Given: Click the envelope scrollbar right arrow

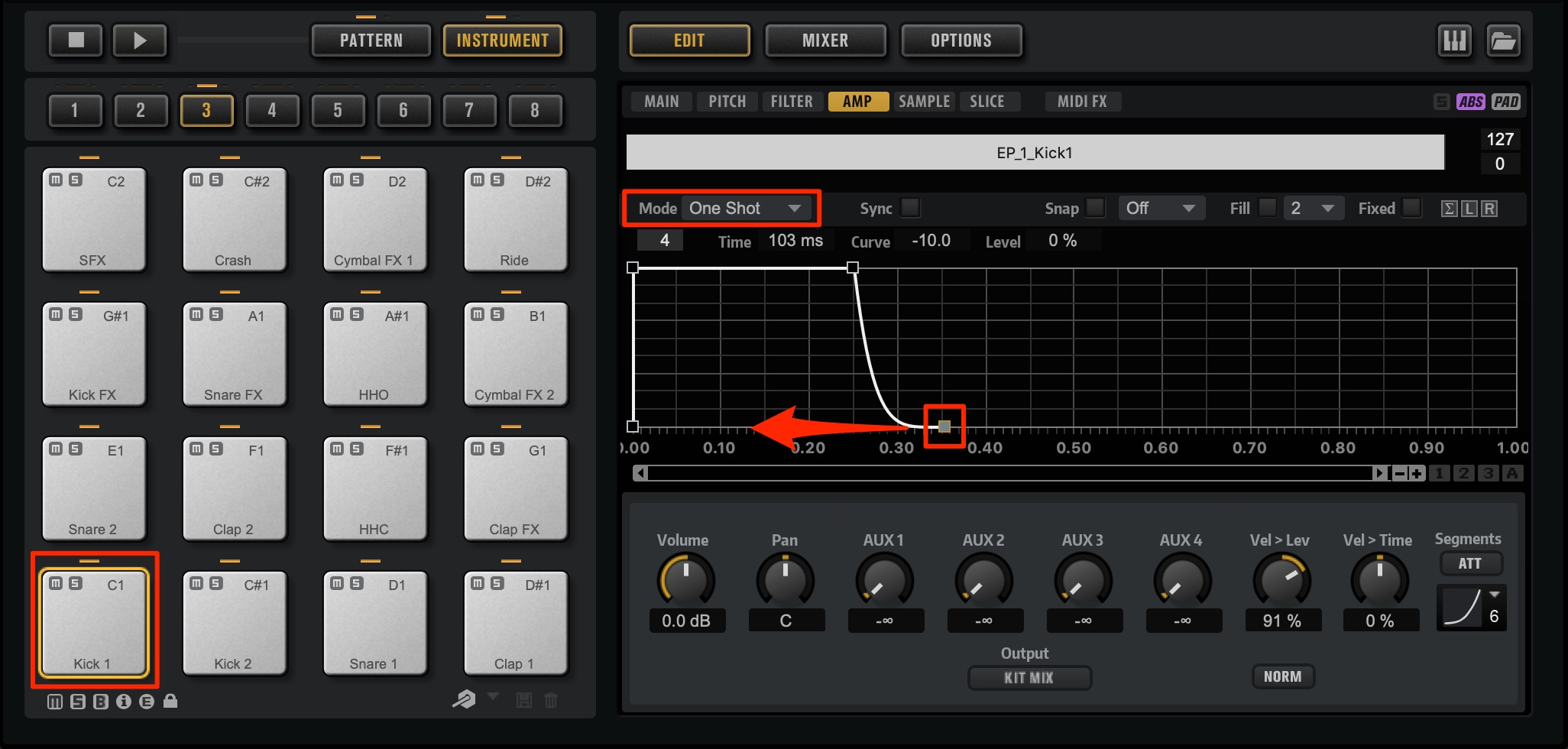Looking at the screenshot, I should click(x=1380, y=474).
